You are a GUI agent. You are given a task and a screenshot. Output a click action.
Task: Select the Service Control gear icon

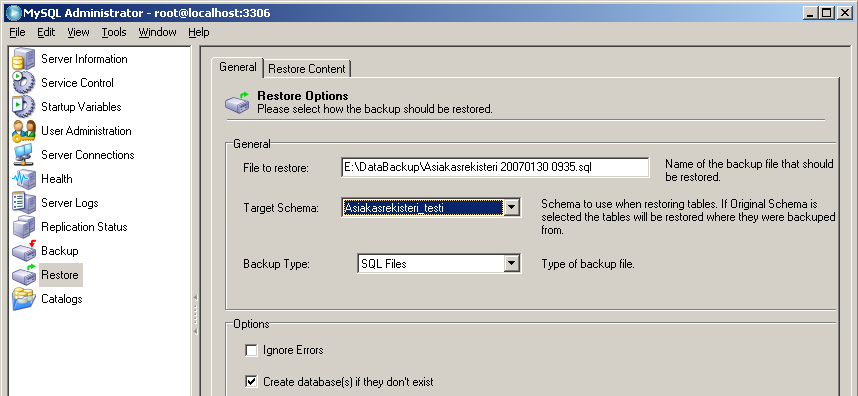pos(24,83)
